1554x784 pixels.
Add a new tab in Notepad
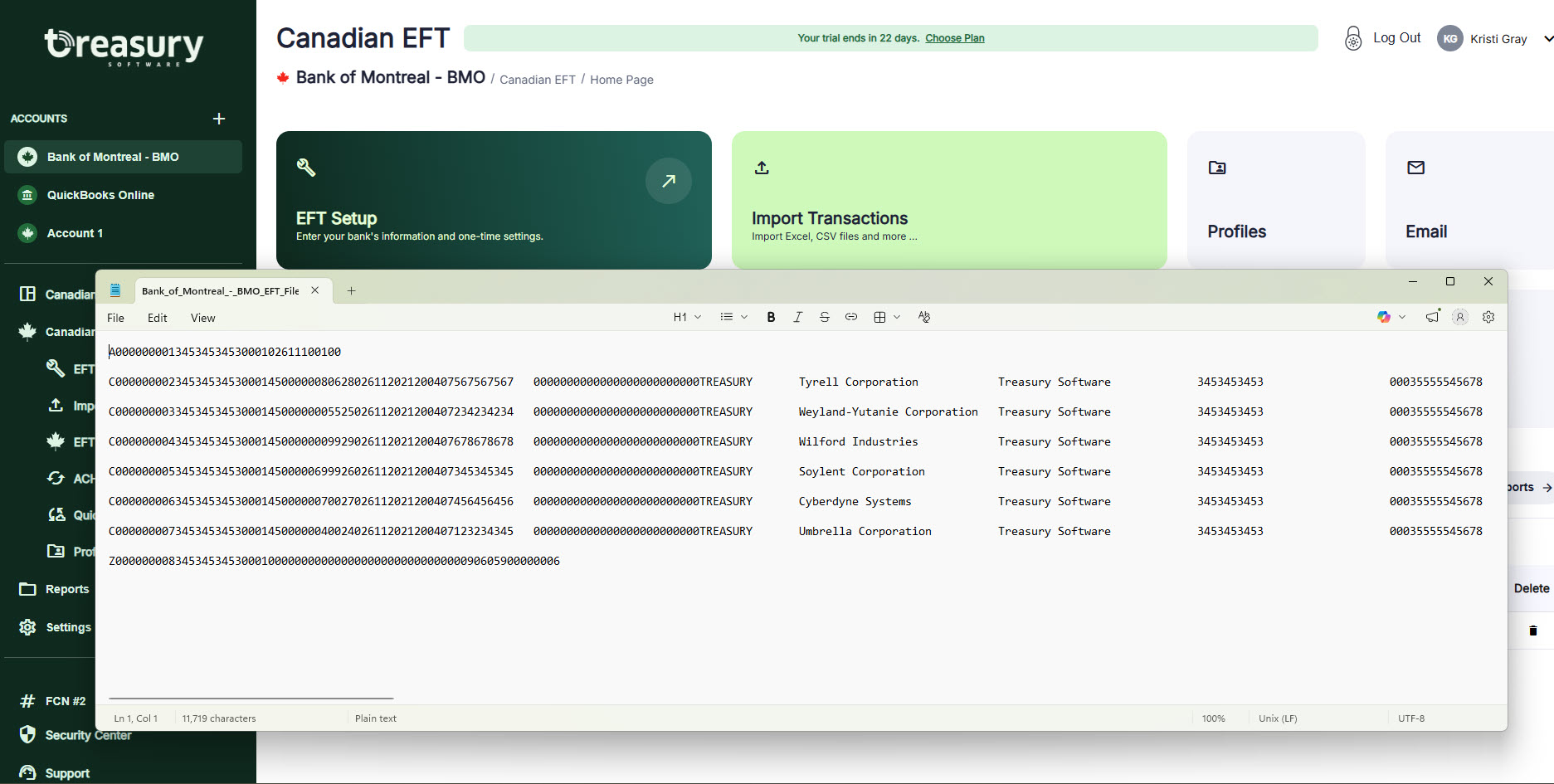[x=351, y=291]
